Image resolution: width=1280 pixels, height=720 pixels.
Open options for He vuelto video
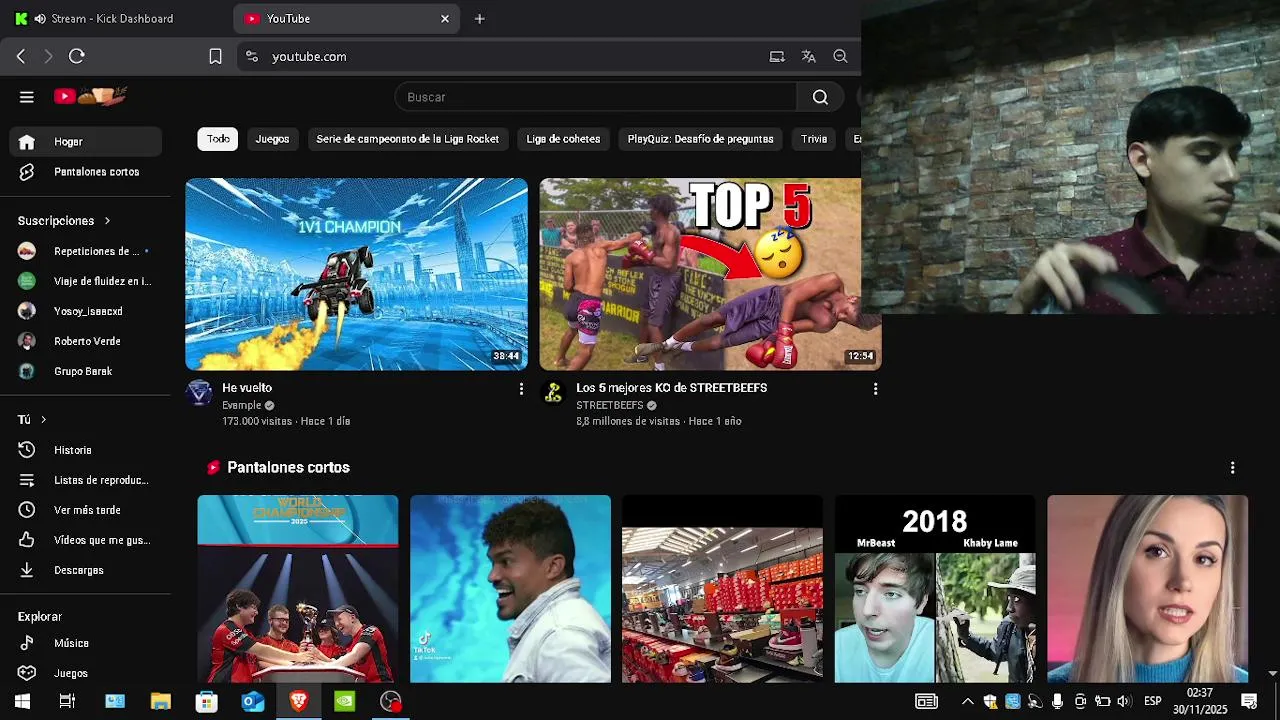click(x=521, y=389)
